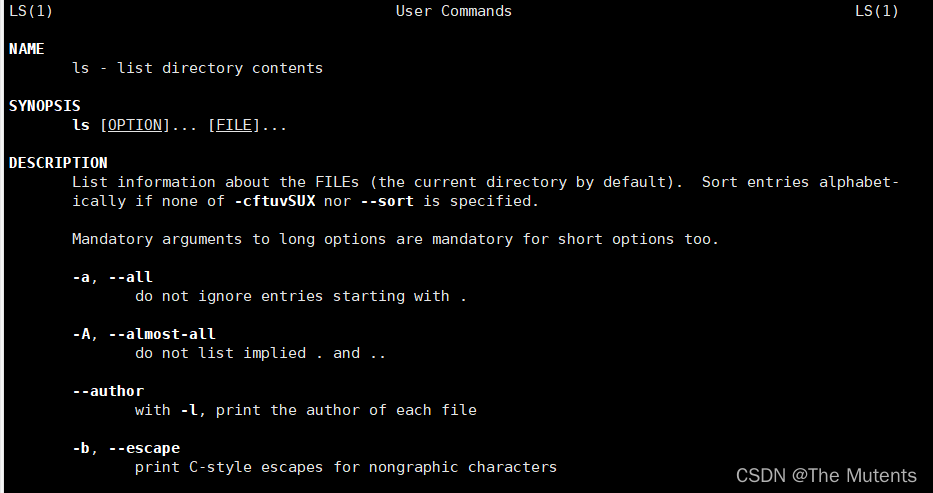Click the bold ls command in synopsis

(x=81, y=125)
